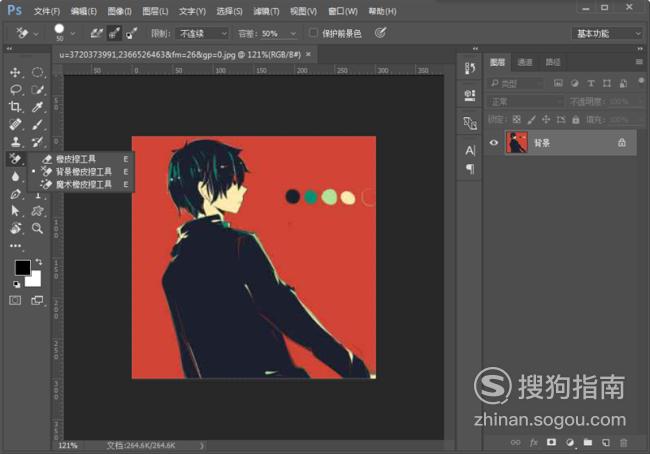650x454 pixels.
Task: Create a new layer button
Action: [606, 442]
